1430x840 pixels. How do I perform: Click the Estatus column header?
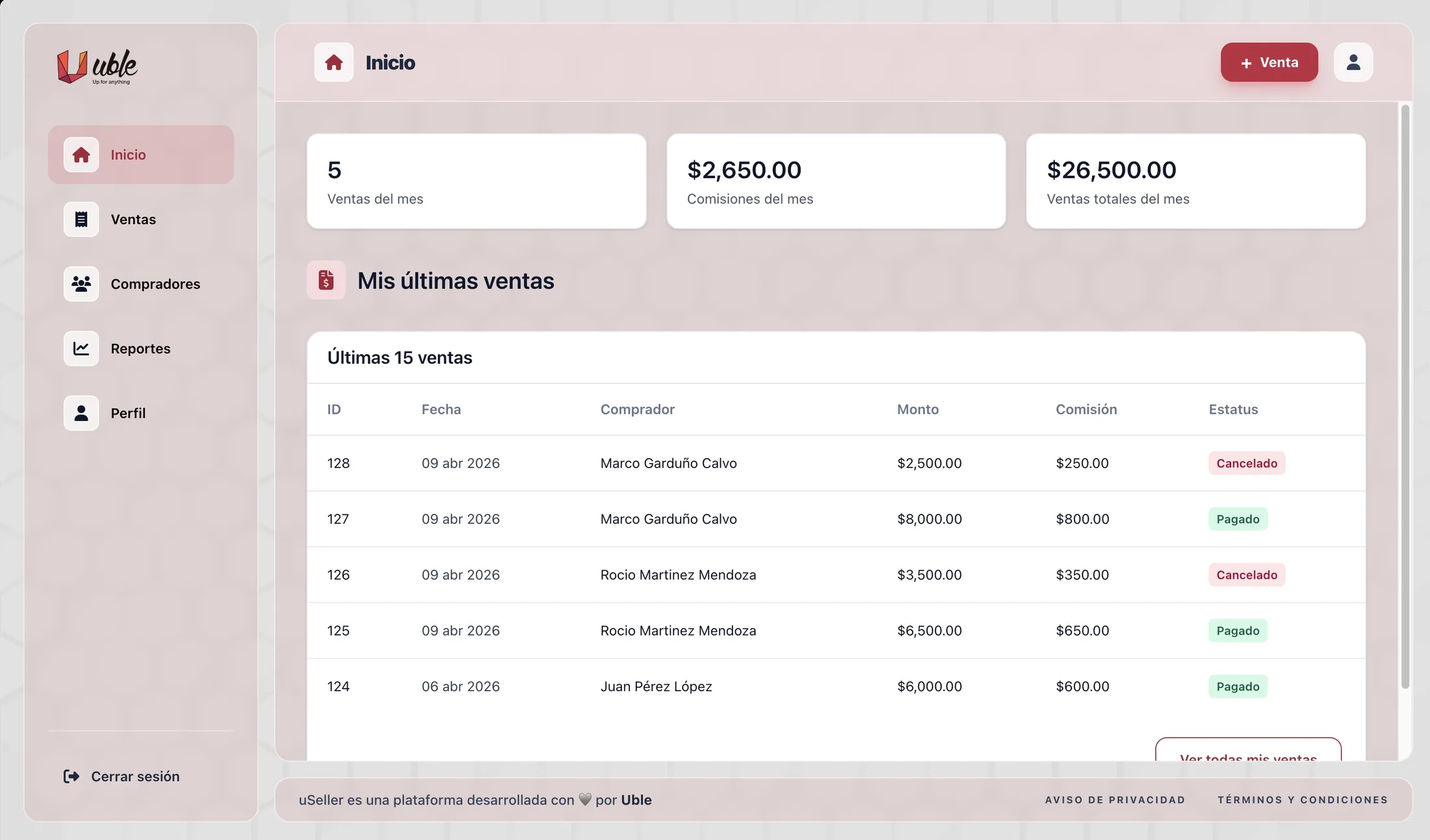[x=1233, y=409]
